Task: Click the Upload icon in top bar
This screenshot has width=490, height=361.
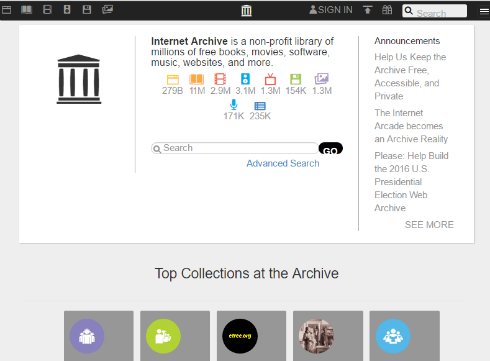Action: click(367, 10)
